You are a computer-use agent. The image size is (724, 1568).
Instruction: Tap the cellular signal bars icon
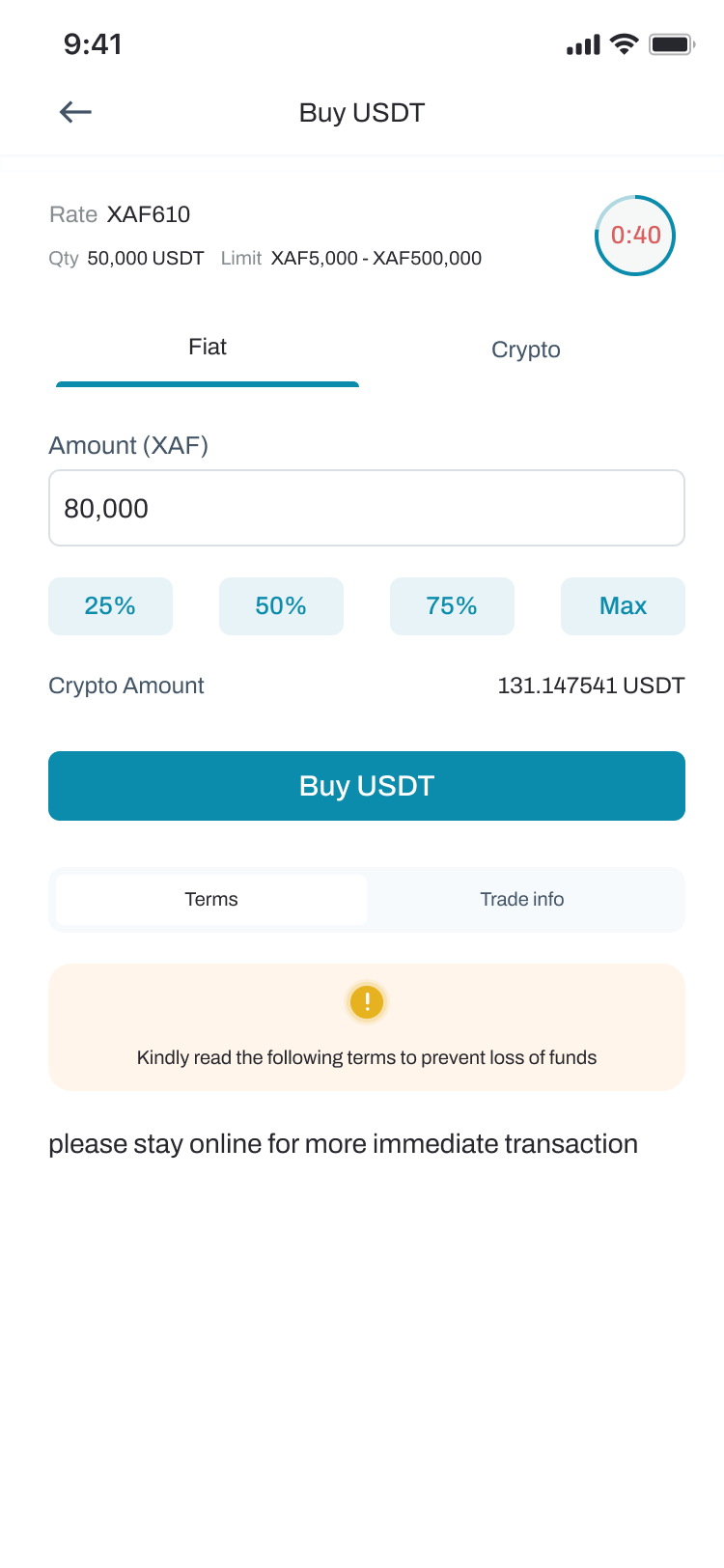point(583,44)
